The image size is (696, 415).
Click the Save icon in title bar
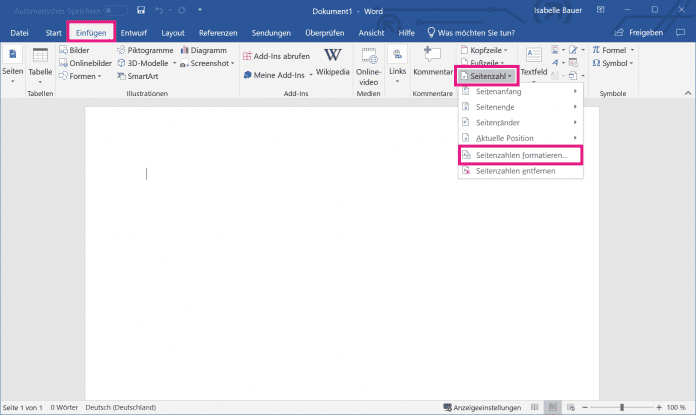coord(141,10)
